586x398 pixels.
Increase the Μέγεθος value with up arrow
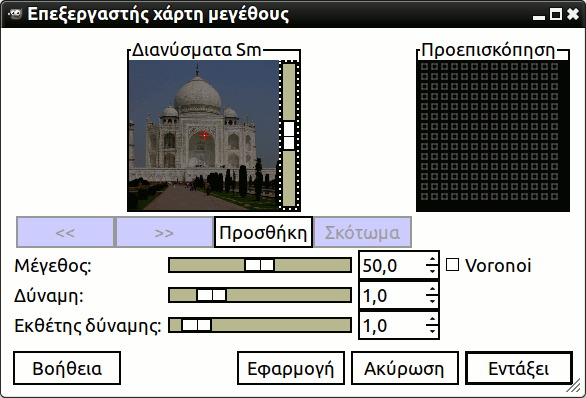pos(432,260)
